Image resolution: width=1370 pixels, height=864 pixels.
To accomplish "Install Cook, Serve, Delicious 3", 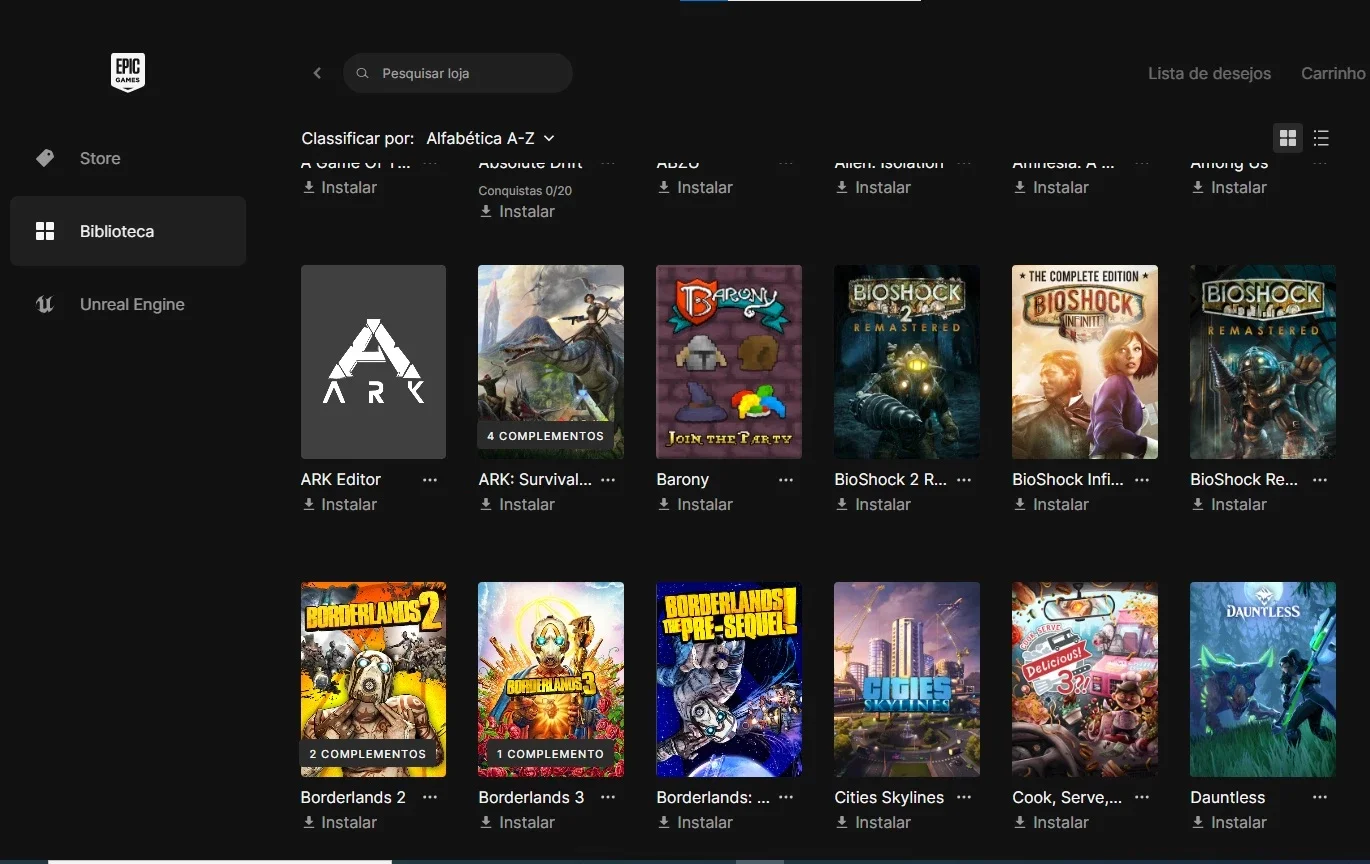I will pyautogui.click(x=1051, y=822).
